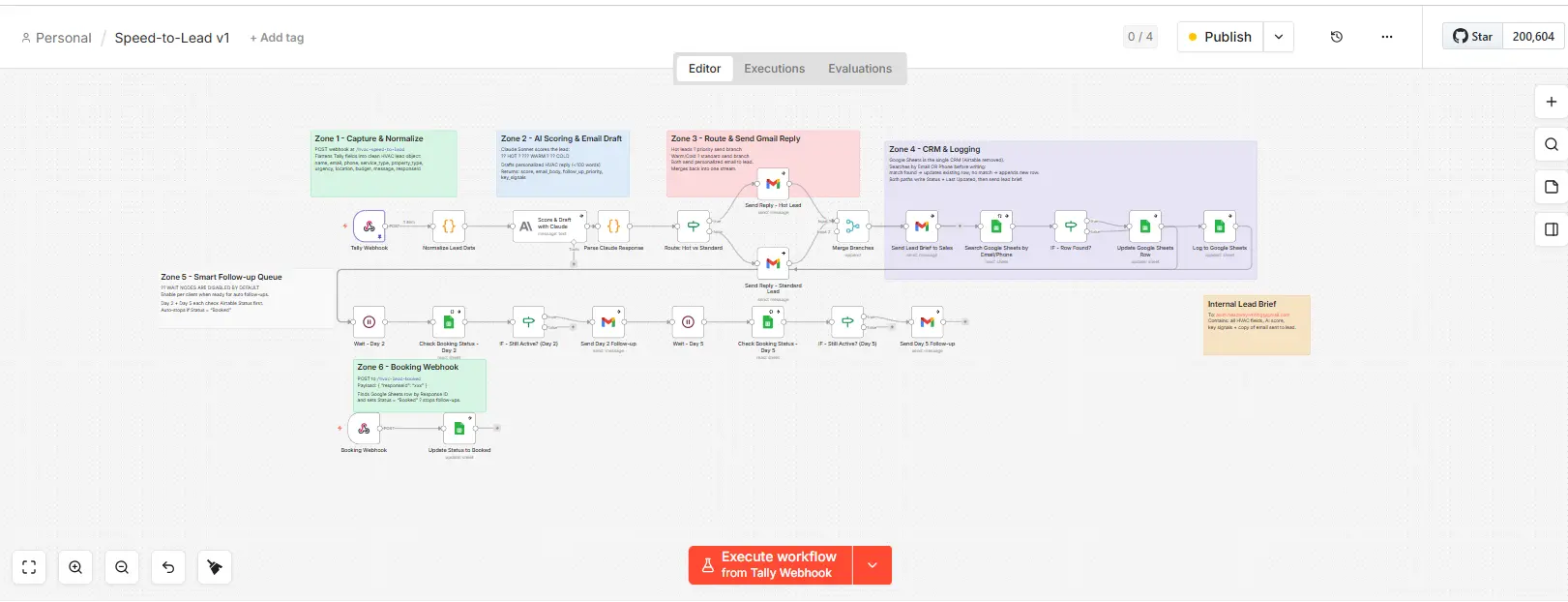1568x602 pixels.
Task: Open Send Day 2 Follow-up Gmail node
Action: coord(608,322)
